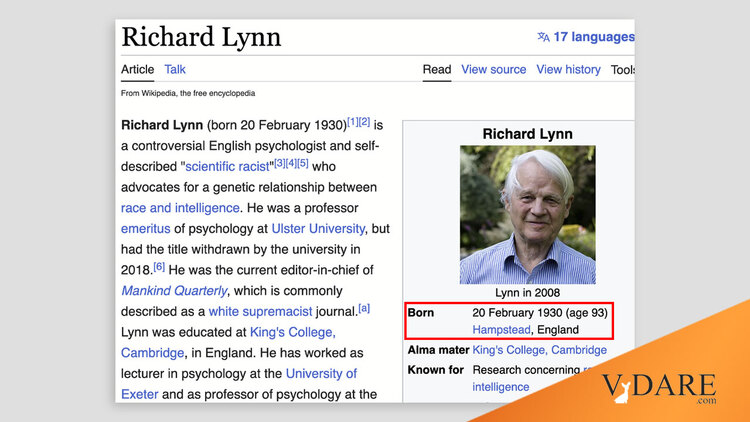Follow citation [3] reference

point(280,163)
